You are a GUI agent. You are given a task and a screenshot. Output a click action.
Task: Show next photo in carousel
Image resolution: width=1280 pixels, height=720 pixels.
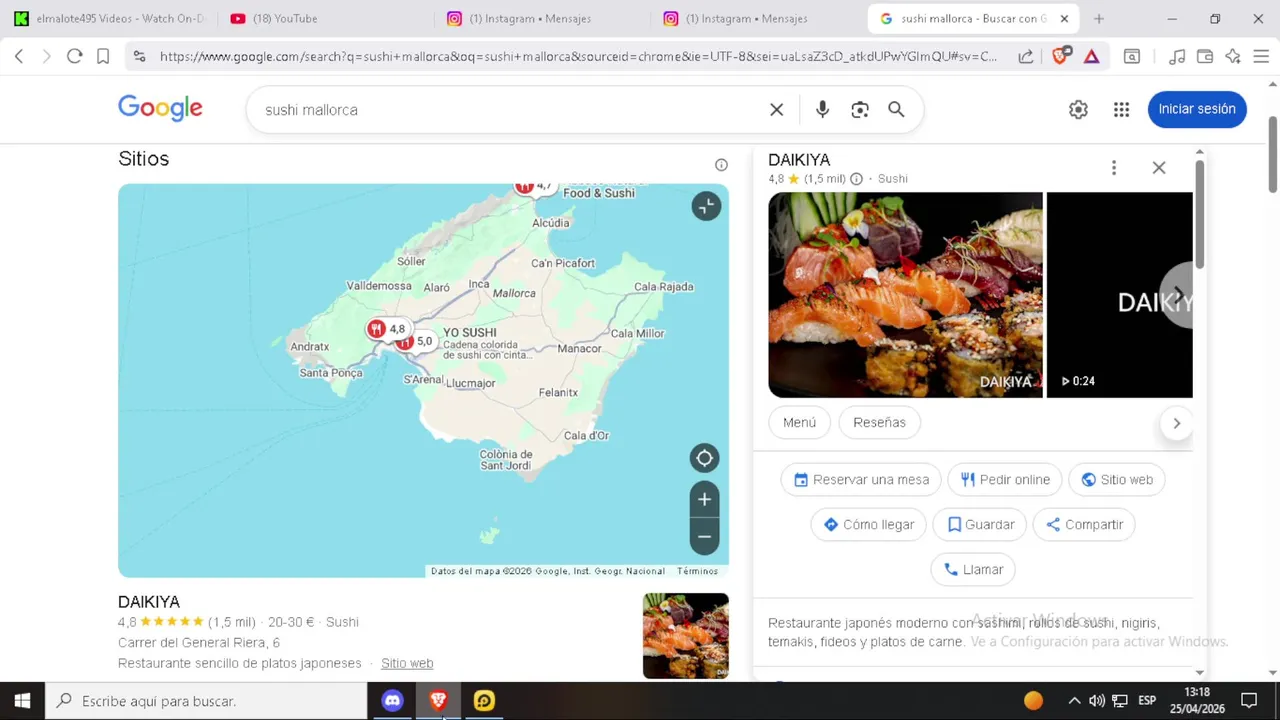[1177, 295]
